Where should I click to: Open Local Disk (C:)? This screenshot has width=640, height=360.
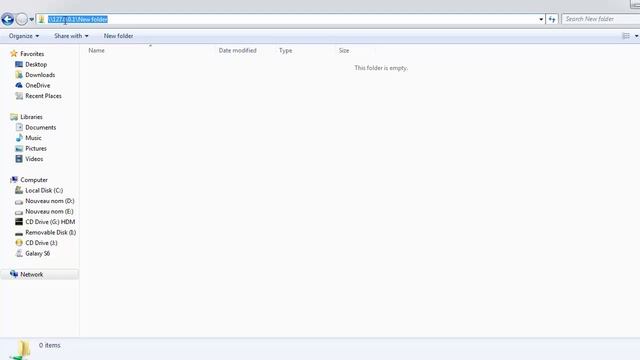tap(44, 191)
